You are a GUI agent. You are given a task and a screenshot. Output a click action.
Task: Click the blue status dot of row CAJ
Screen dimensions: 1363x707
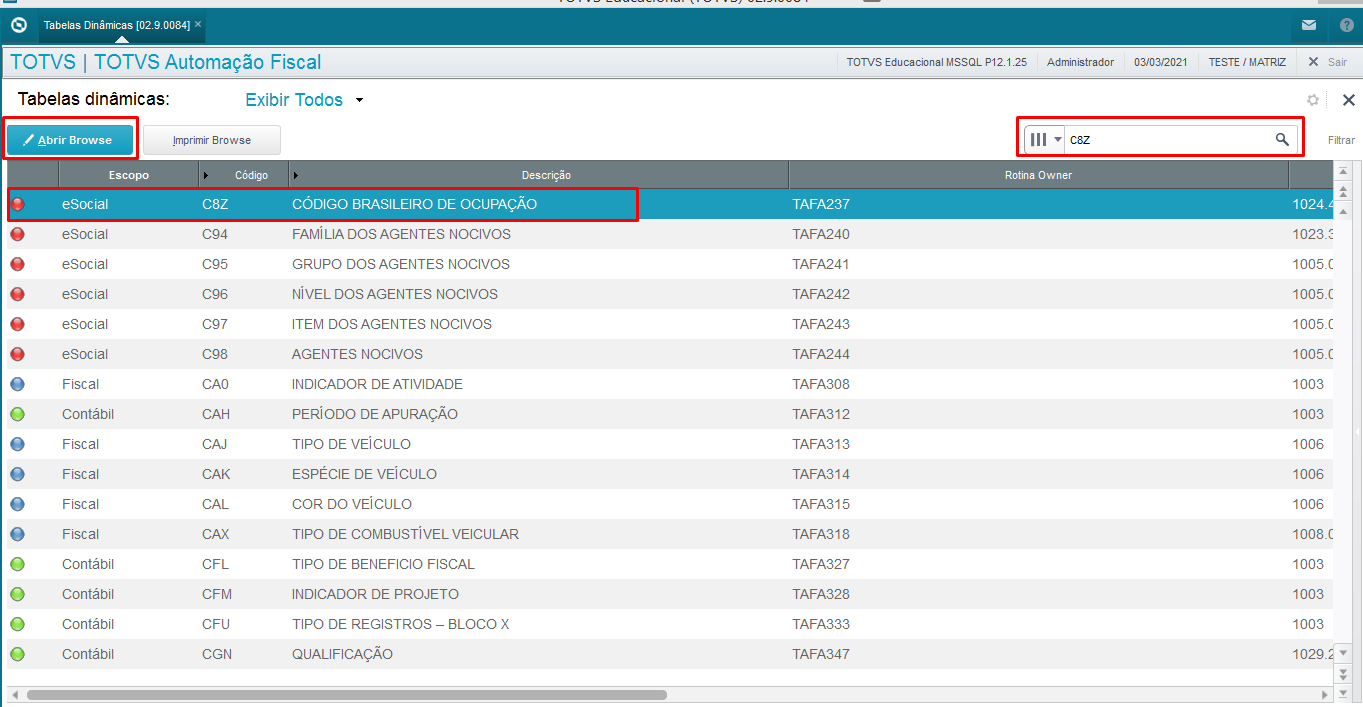[17, 444]
